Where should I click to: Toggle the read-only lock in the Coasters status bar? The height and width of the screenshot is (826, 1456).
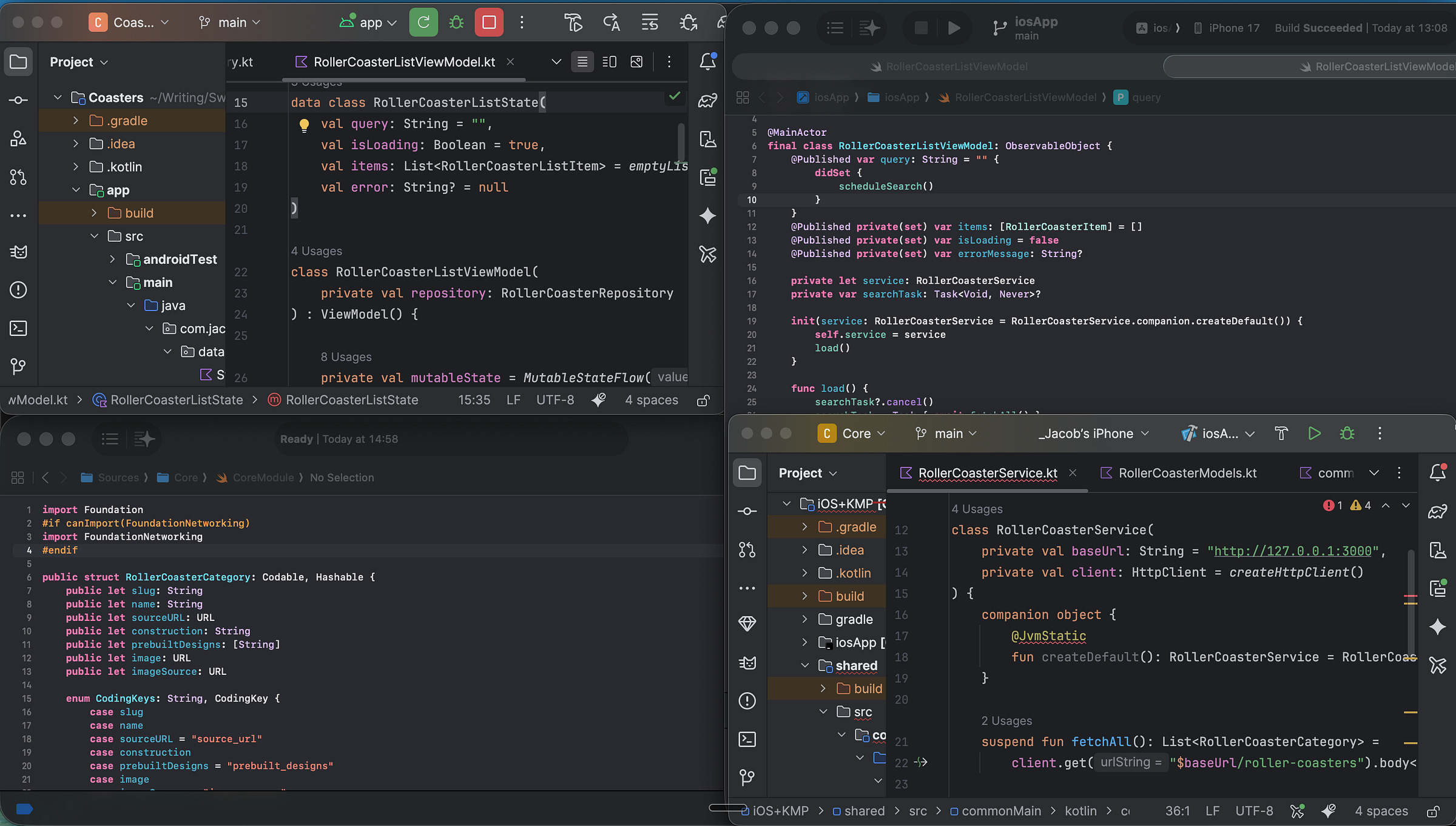[703, 400]
